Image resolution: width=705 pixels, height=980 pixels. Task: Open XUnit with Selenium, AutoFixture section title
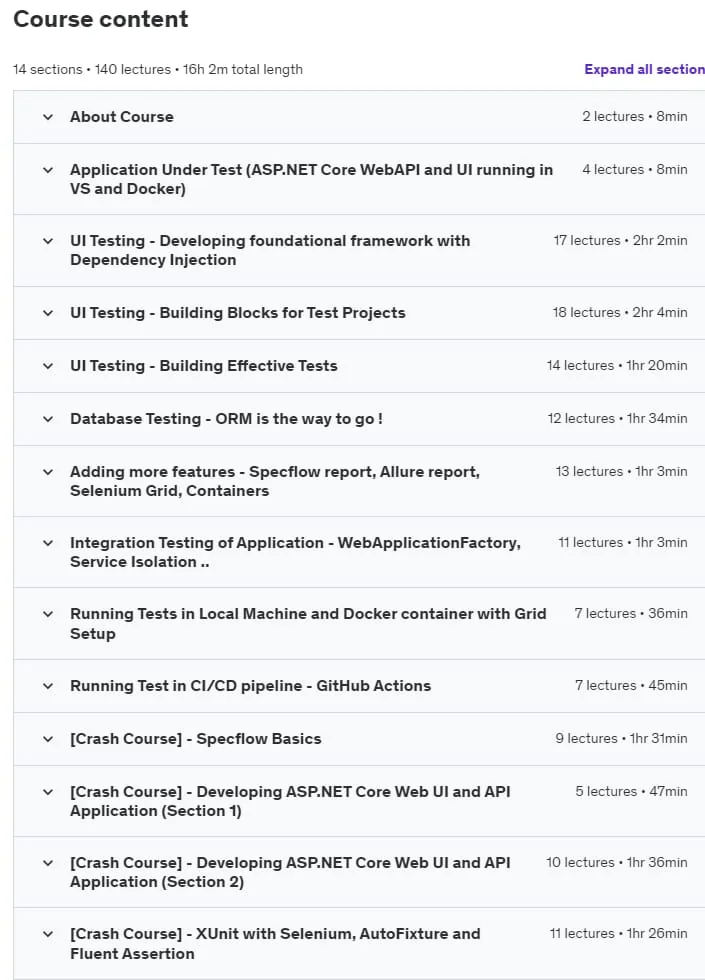(275, 944)
